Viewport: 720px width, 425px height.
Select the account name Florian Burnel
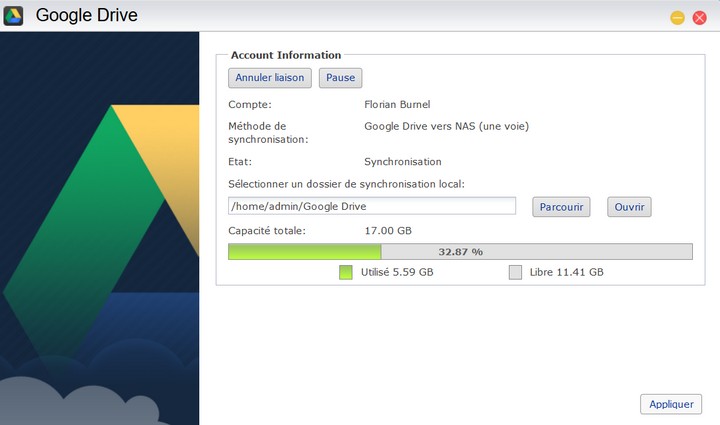pyautogui.click(x=397, y=105)
